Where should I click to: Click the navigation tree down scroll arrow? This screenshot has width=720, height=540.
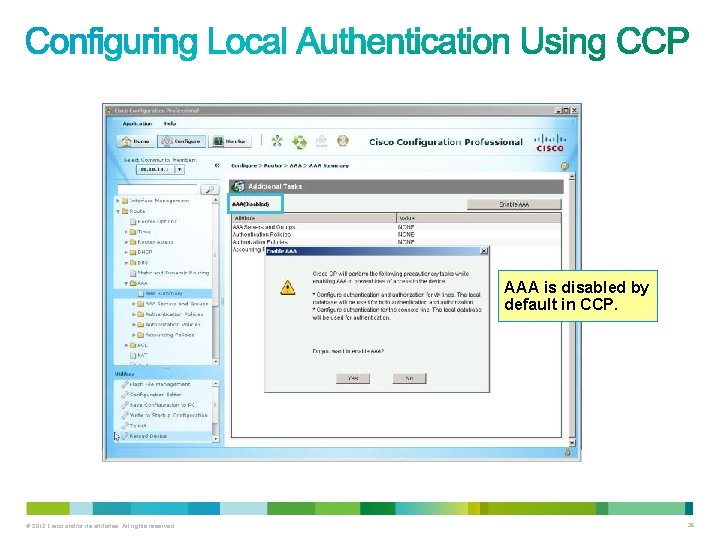[216, 362]
